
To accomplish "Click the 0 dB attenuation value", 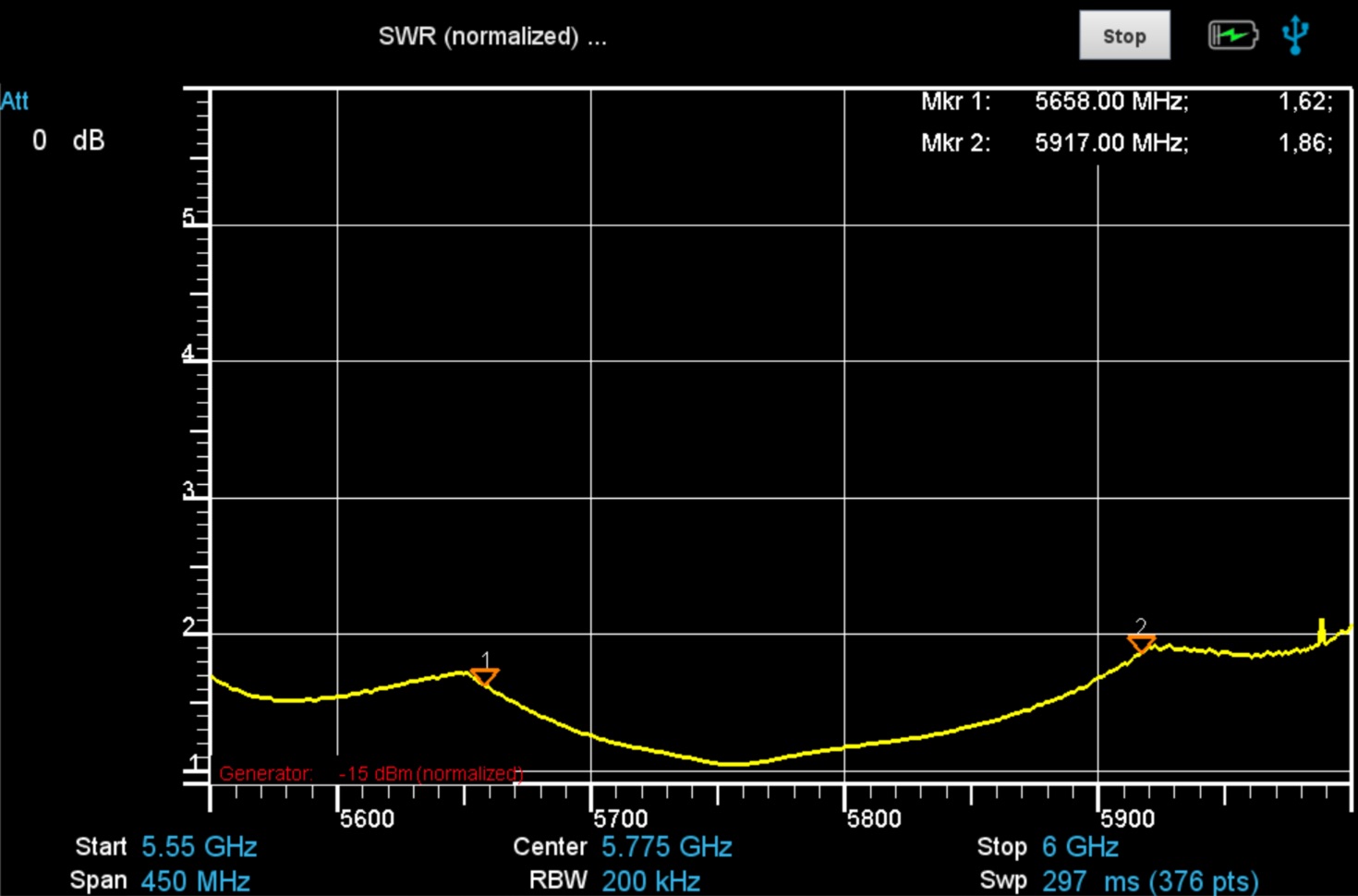I will tap(67, 140).
